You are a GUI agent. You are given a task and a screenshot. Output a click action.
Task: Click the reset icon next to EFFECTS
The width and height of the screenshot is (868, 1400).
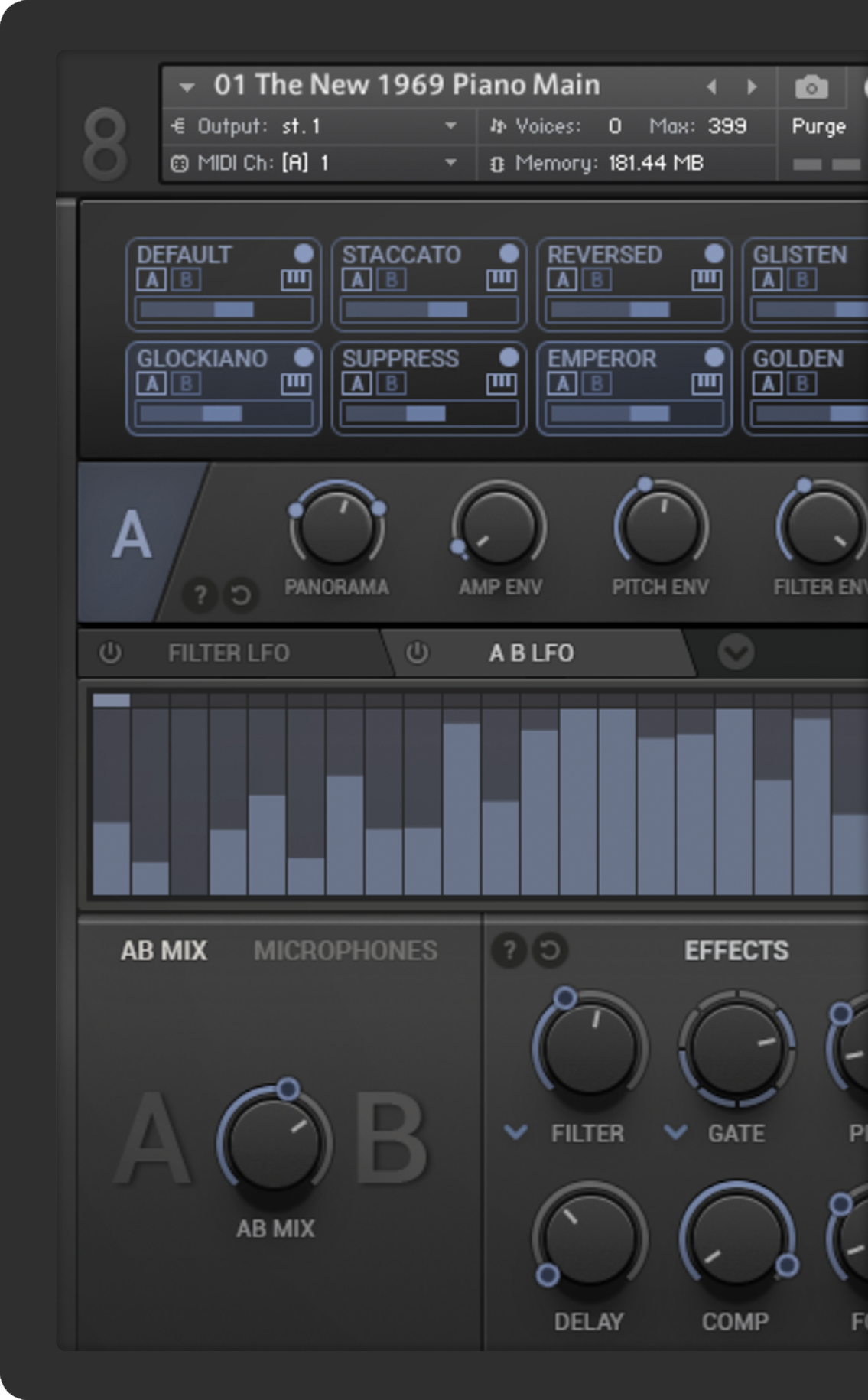[x=550, y=950]
